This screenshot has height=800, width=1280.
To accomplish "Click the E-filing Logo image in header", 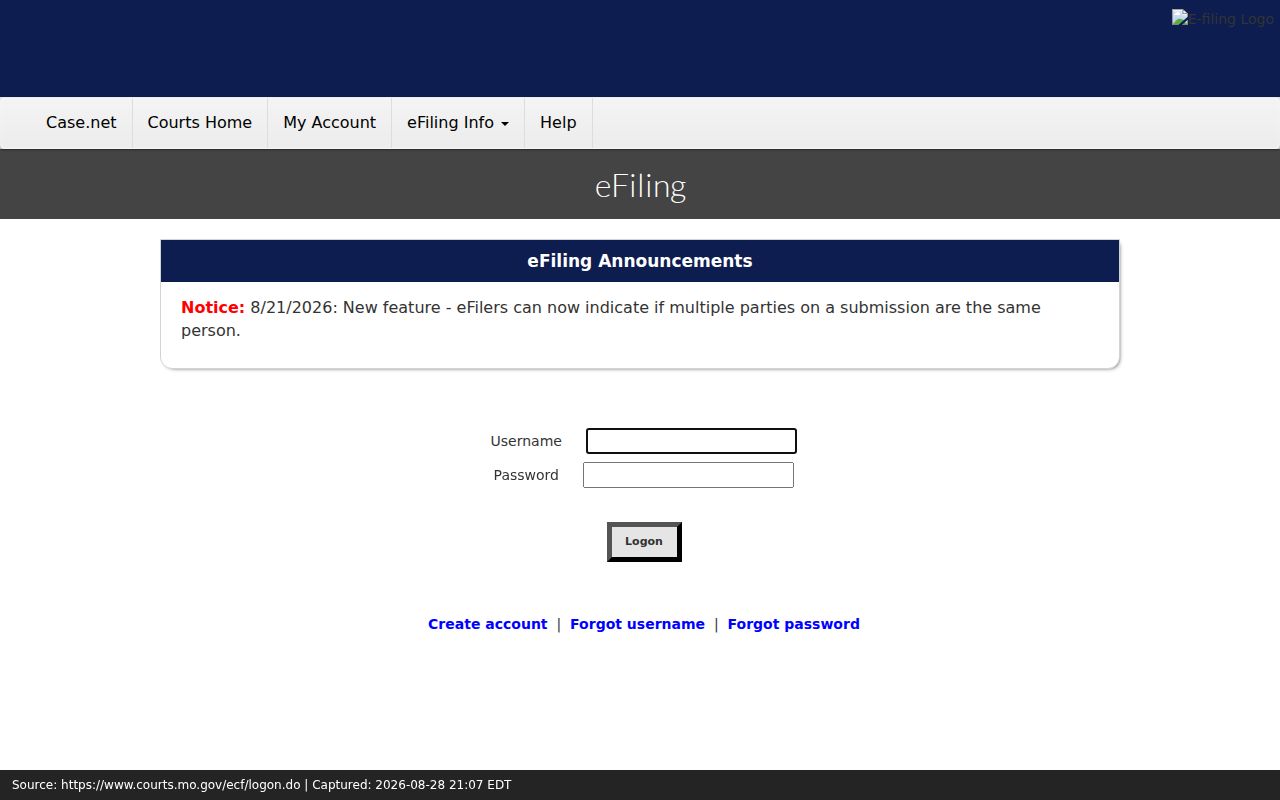I will pyautogui.click(x=1223, y=19).
